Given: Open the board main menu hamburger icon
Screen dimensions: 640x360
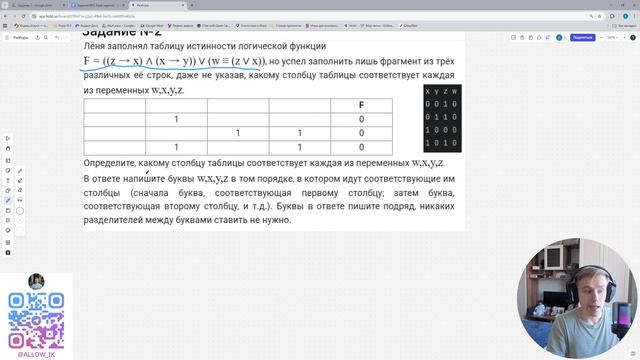Looking at the screenshot, I should tap(7, 38).
